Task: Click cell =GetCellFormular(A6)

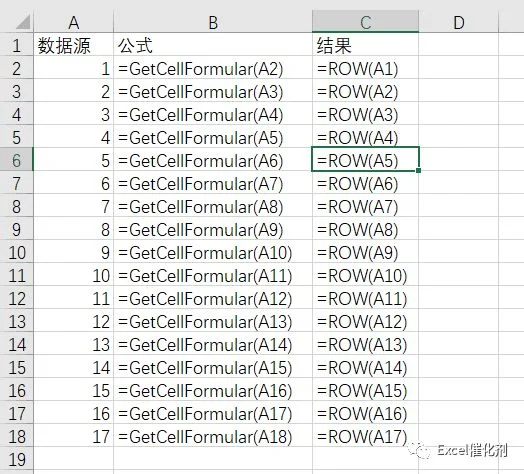Action: pos(213,160)
